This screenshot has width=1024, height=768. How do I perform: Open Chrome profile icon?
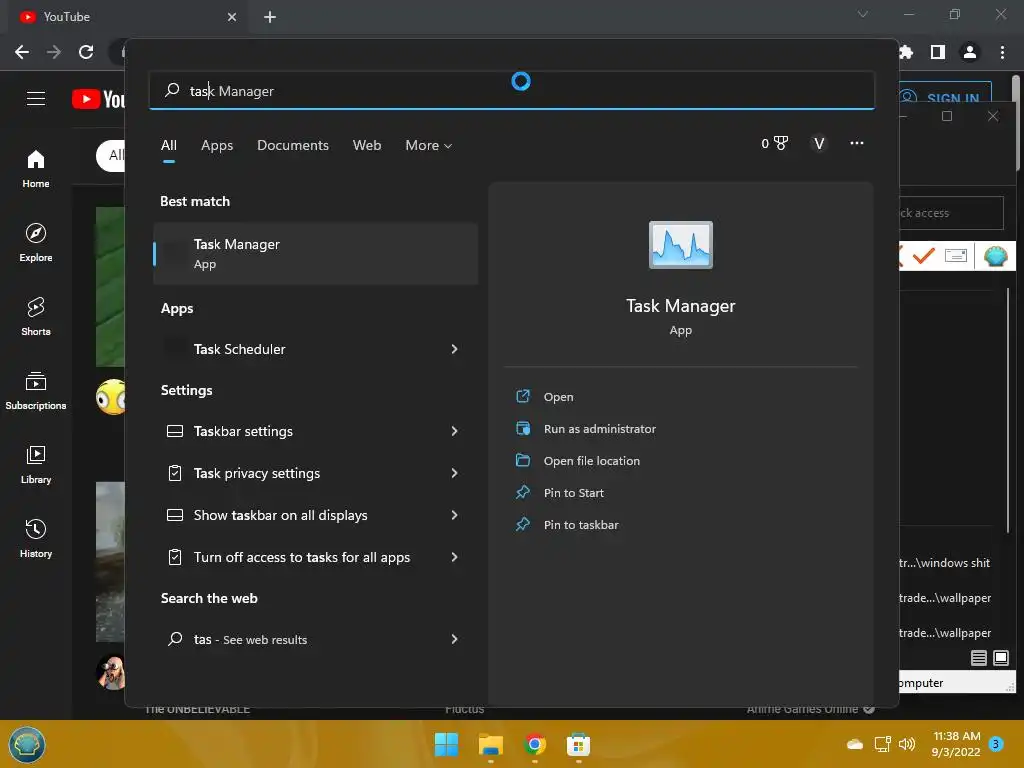click(969, 52)
